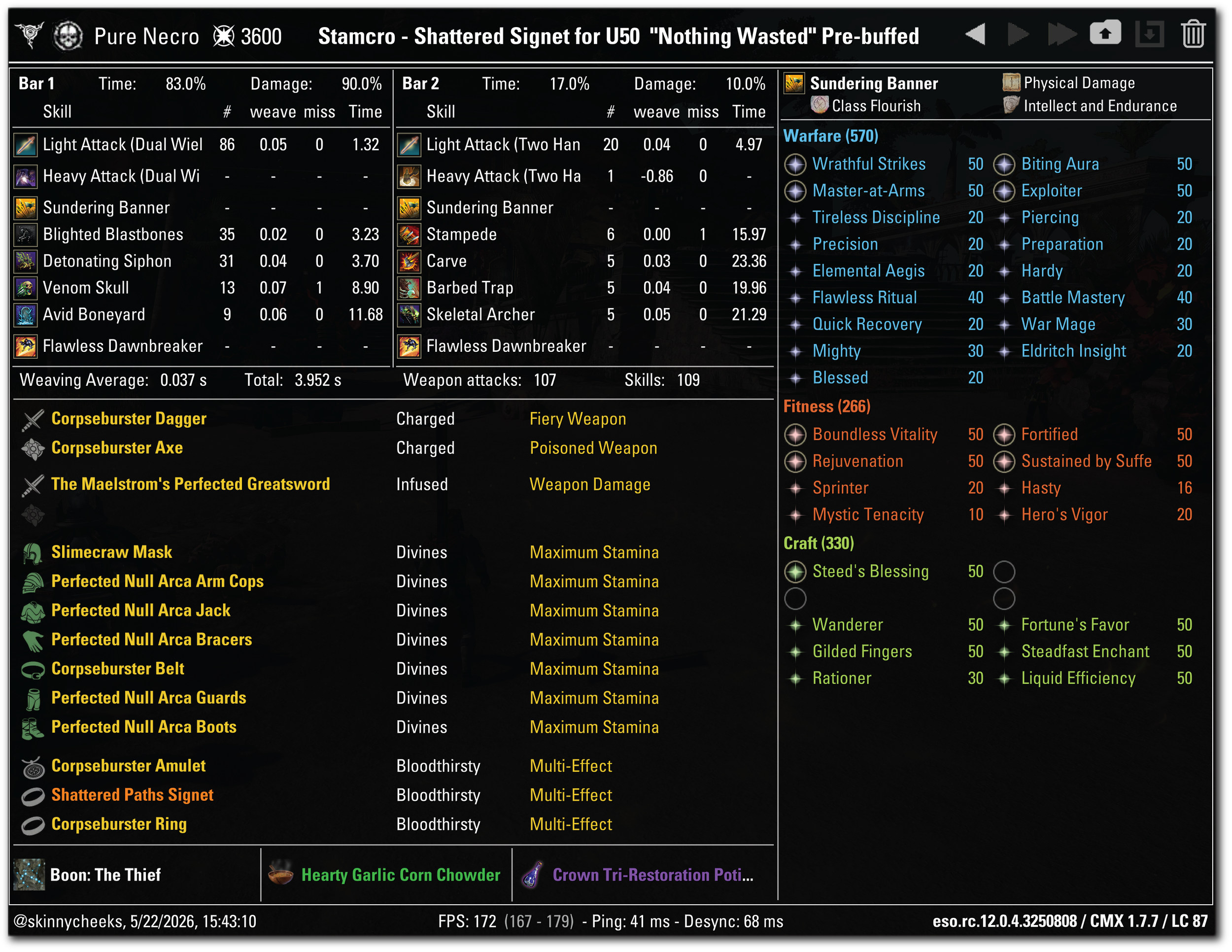Image resolution: width=1232 pixels, height=952 pixels.
Task: Click the Bar 2 header label
Action: click(420, 83)
